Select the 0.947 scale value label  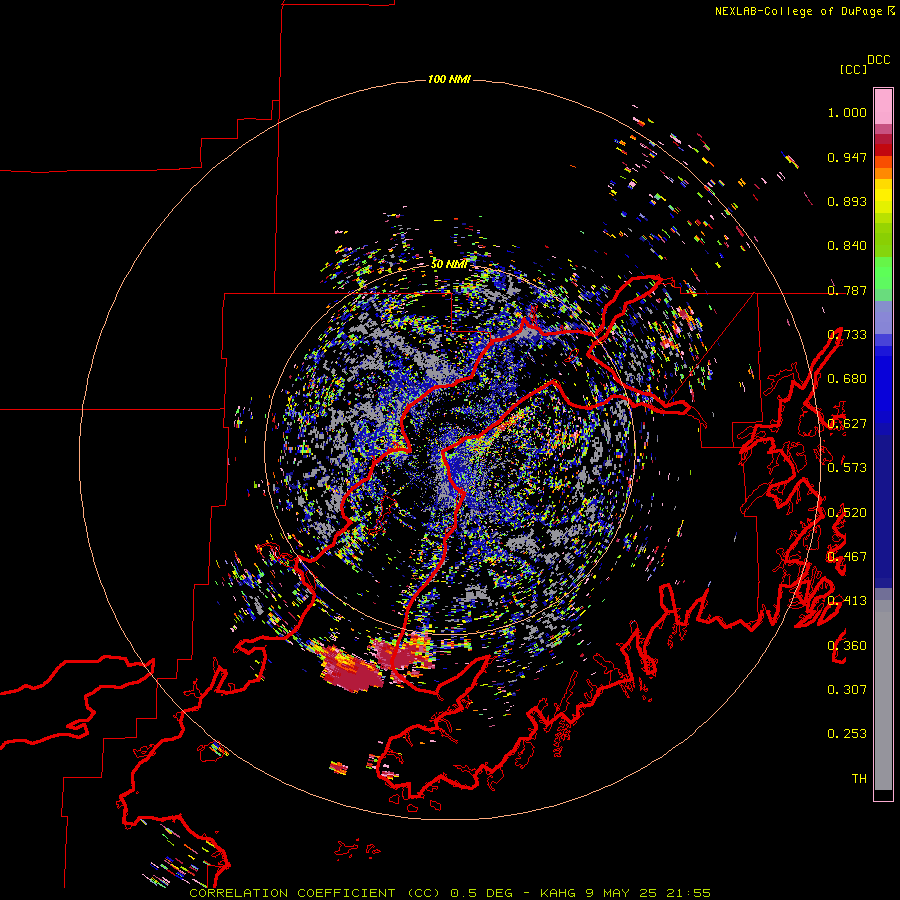847,157
